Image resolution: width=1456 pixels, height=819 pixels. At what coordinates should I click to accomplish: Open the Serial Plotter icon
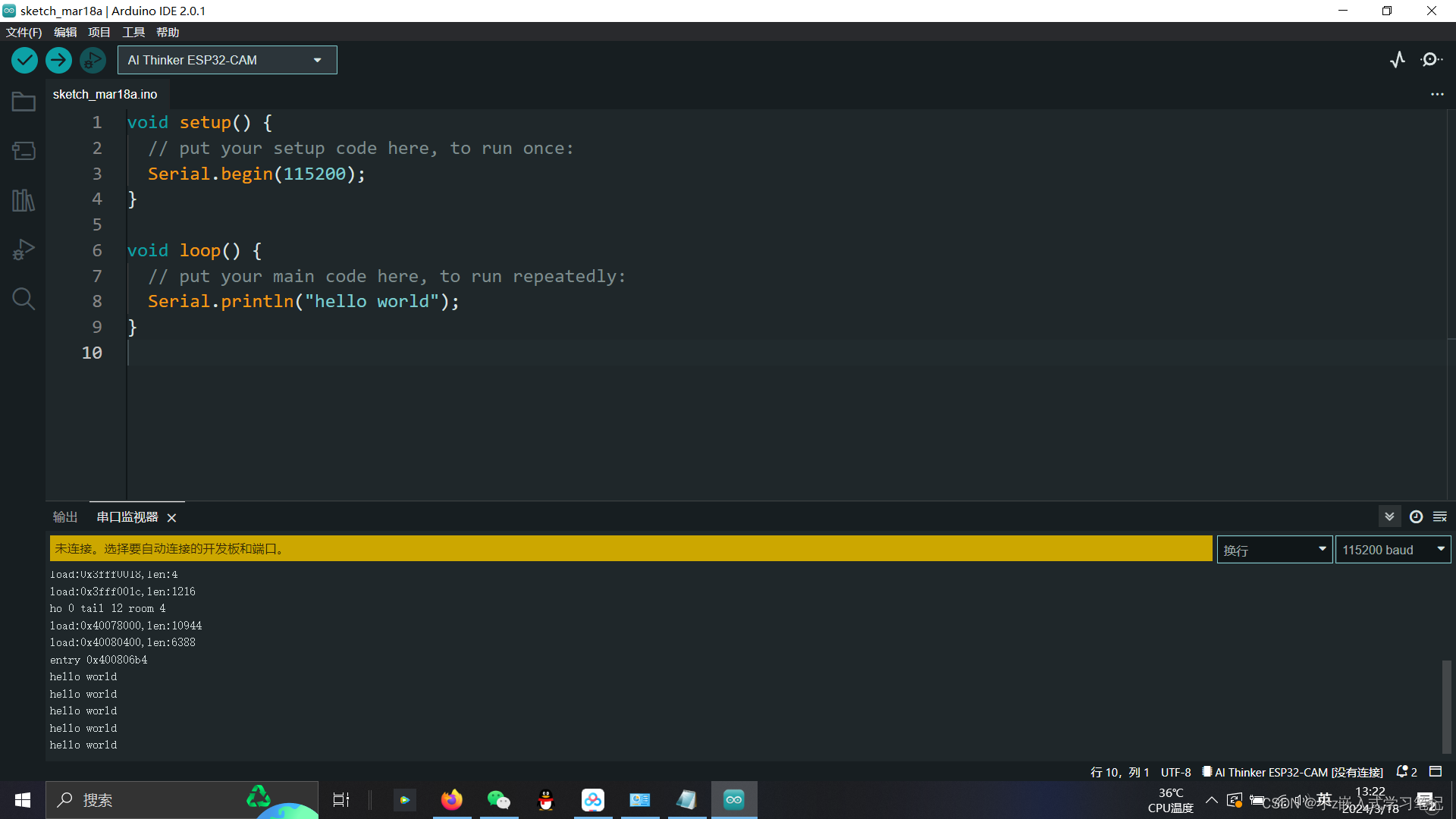coord(1398,60)
